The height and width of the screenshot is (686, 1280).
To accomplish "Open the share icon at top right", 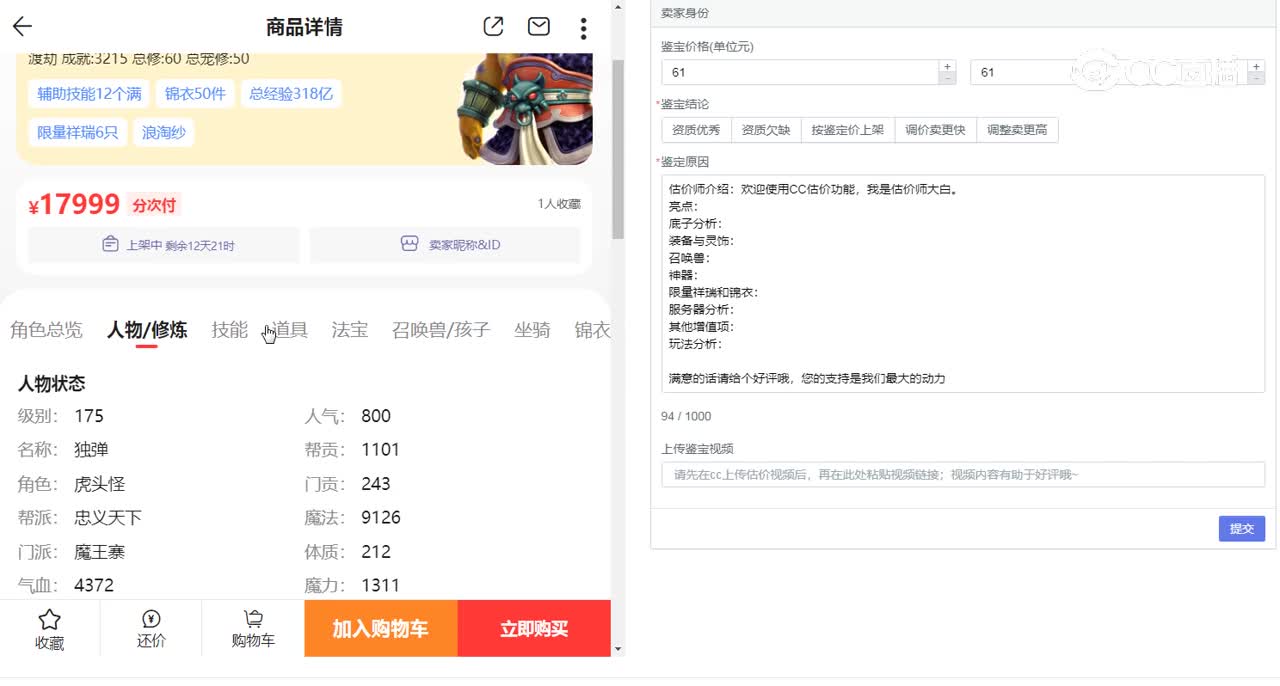I will click(x=493, y=28).
